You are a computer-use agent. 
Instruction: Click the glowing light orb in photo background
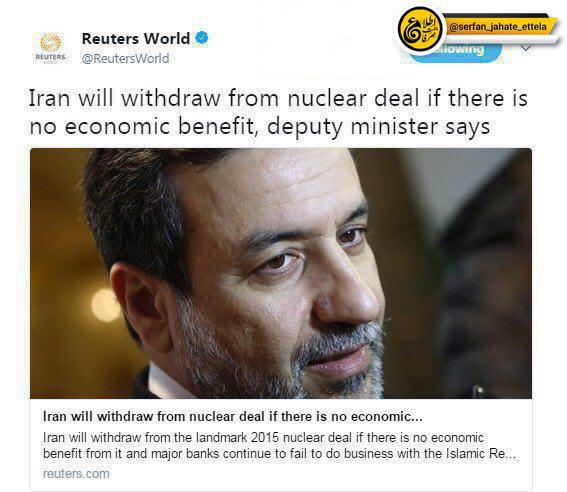[105, 305]
